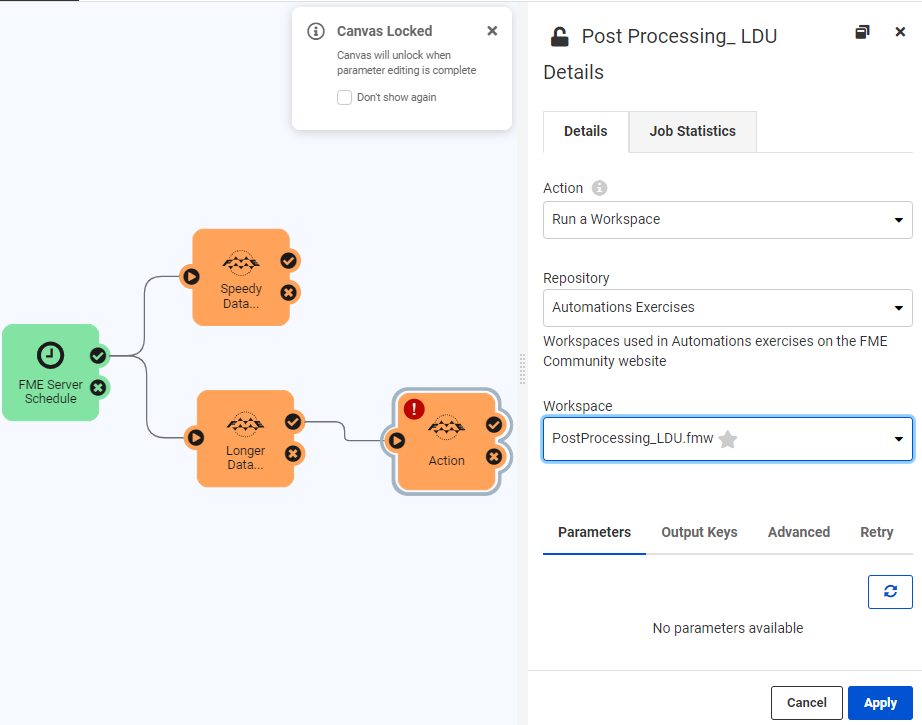922x725 pixels.
Task: Dismiss the Canvas Locked notification
Action: tap(492, 31)
